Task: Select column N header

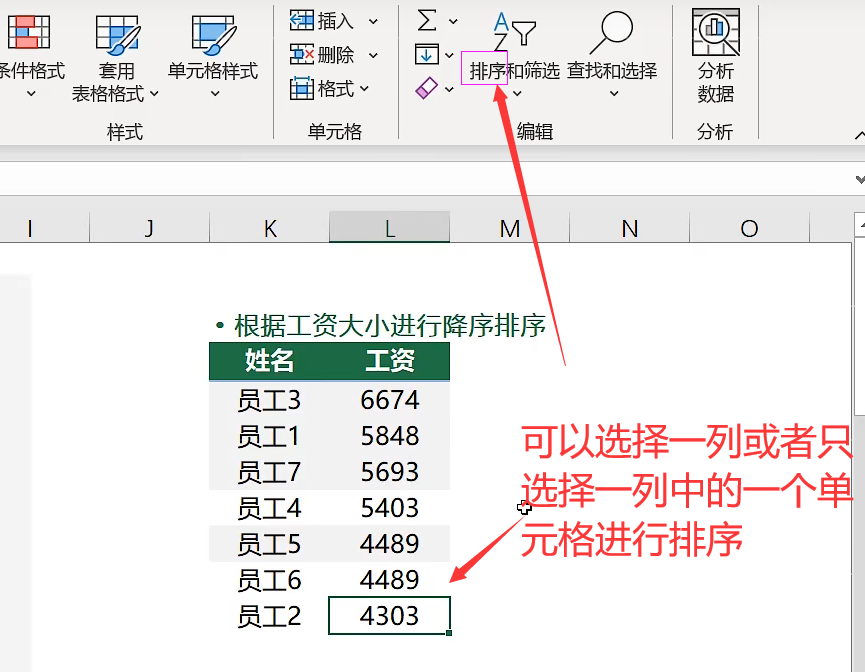Action: tap(629, 228)
